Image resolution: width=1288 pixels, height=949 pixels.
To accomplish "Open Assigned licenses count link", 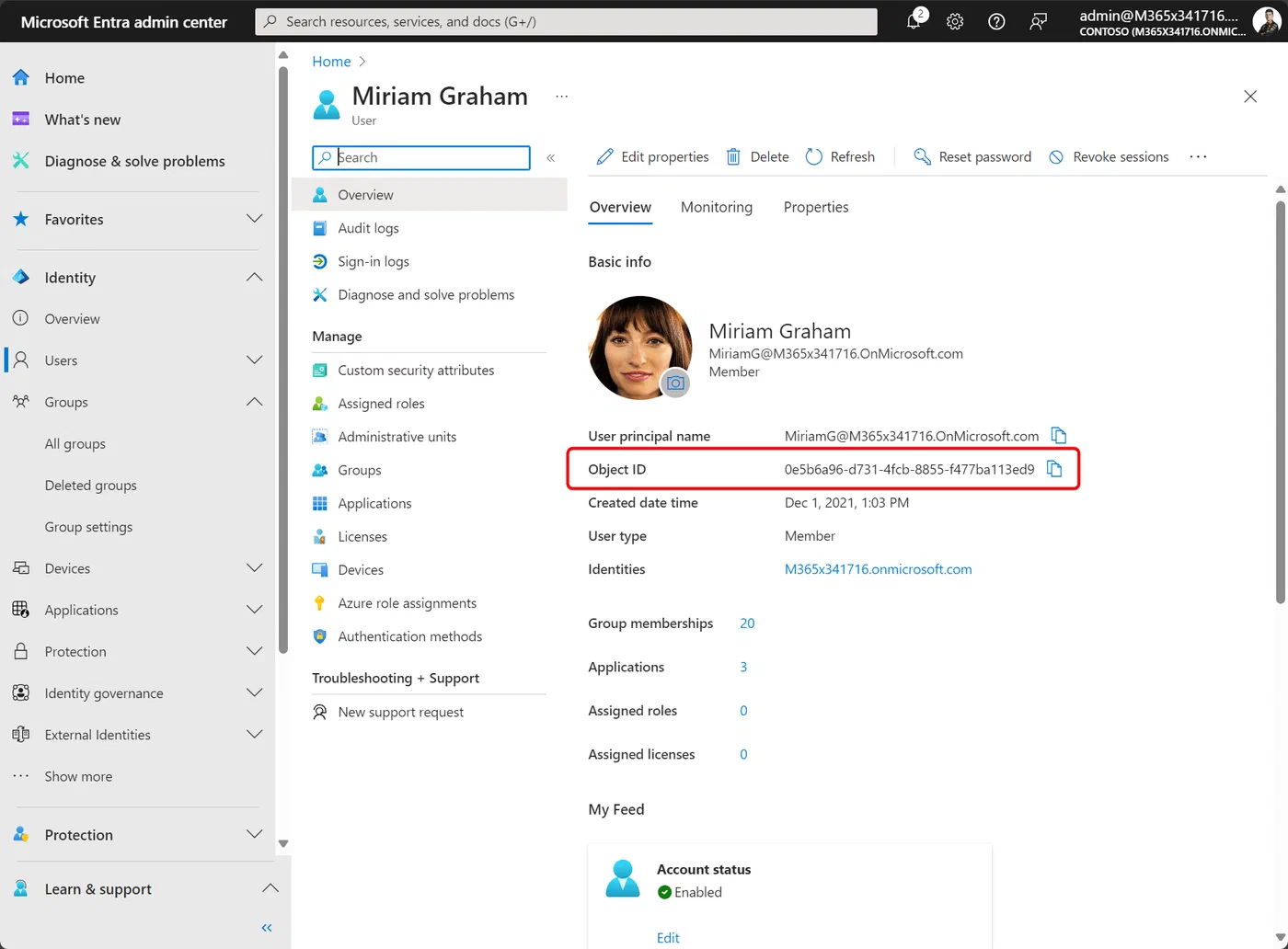I will click(743, 754).
